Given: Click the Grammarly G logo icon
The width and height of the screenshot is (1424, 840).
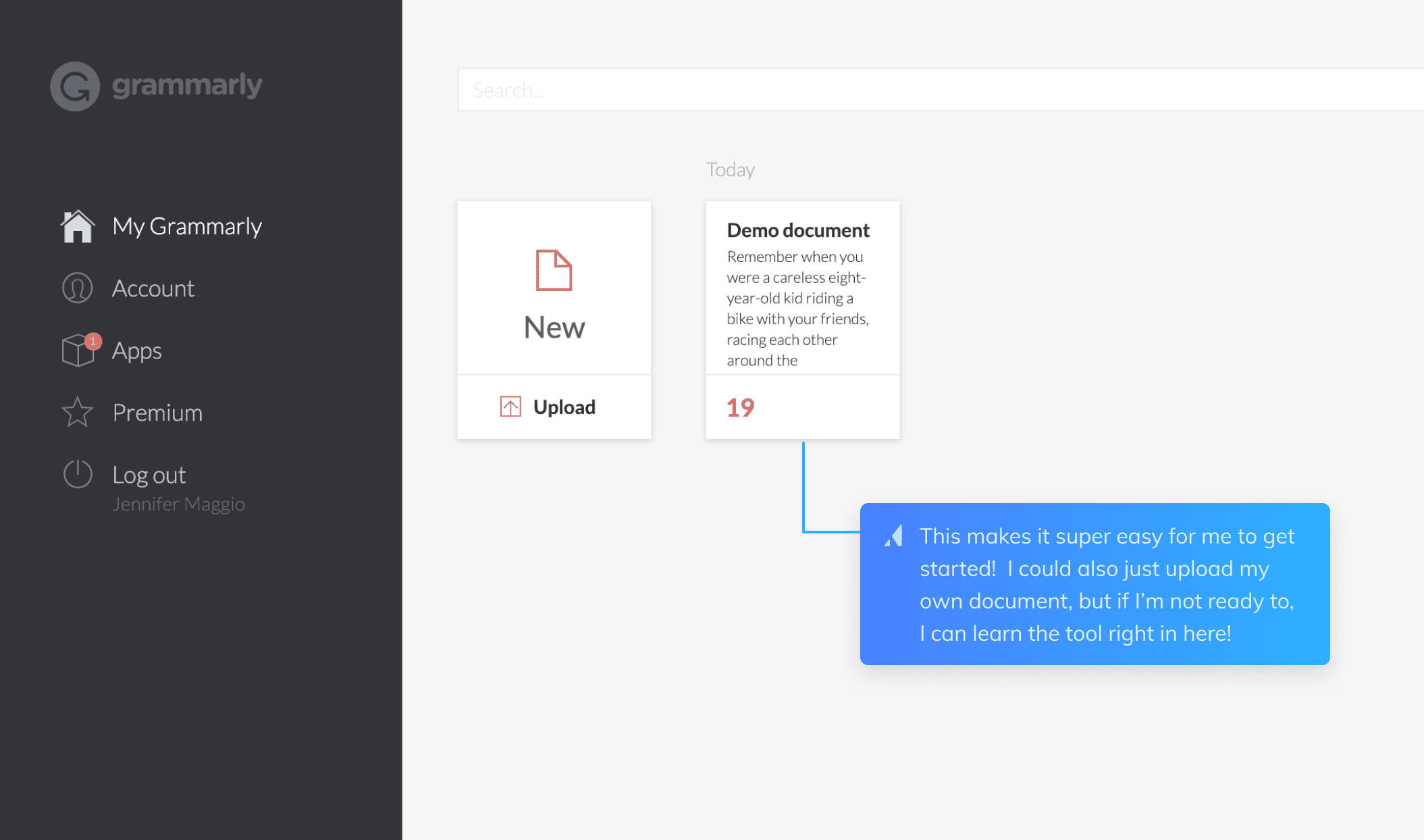Looking at the screenshot, I should 75,86.
